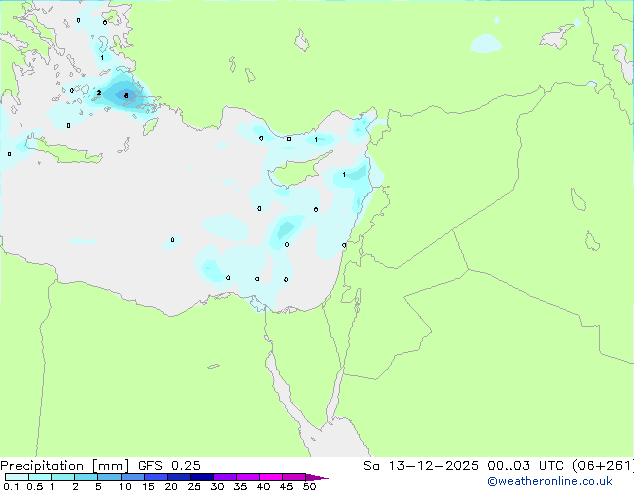Click the 35–40 mm legend color segment
This screenshot has width=634, height=490.
pos(248,477)
